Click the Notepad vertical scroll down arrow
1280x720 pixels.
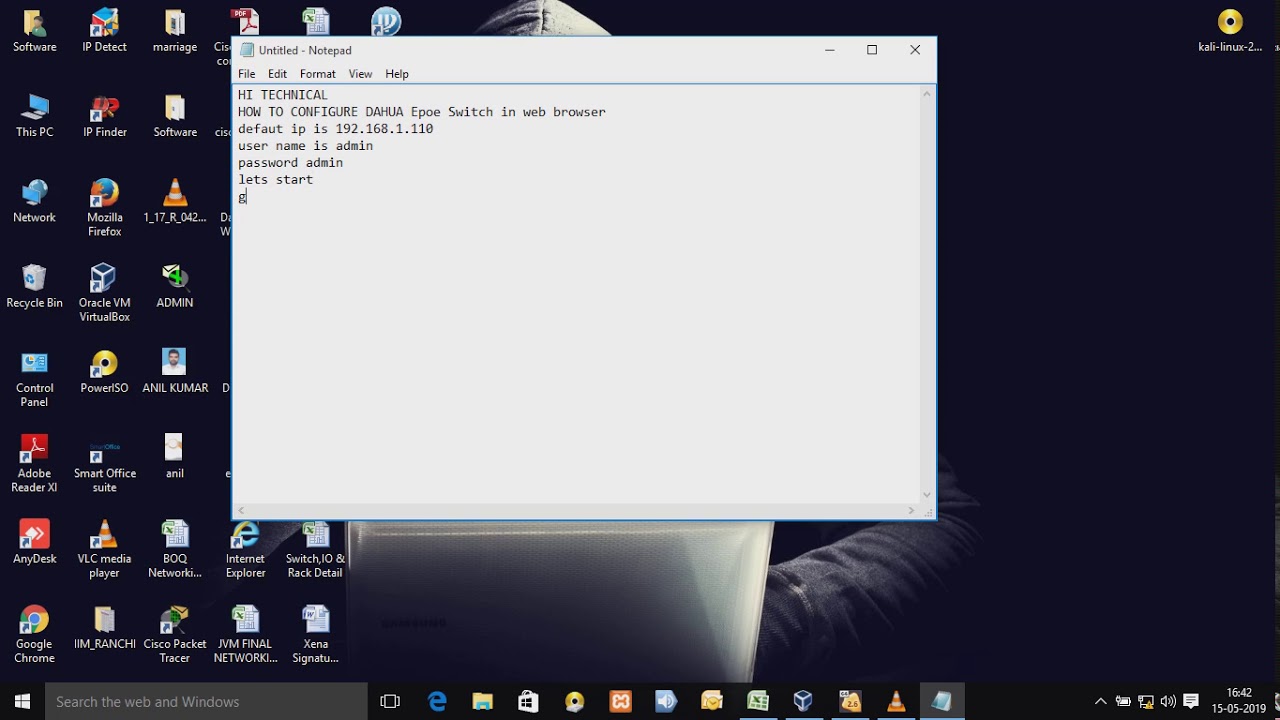(927, 494)
